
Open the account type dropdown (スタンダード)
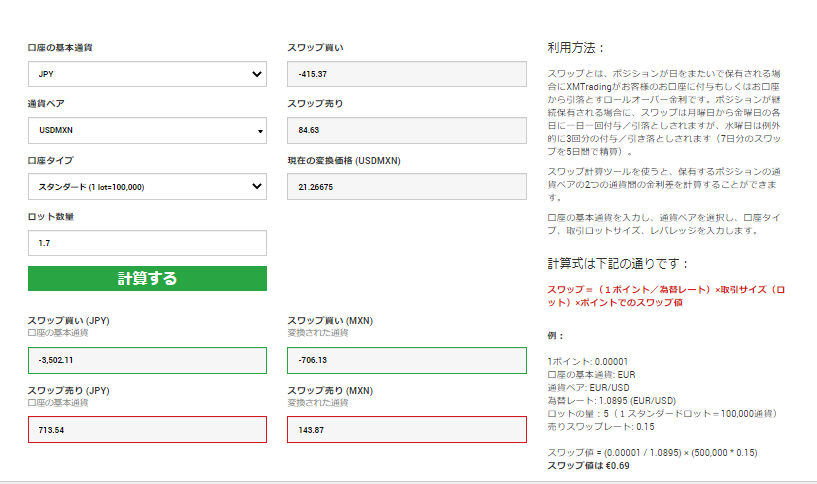tap(147, 187)
